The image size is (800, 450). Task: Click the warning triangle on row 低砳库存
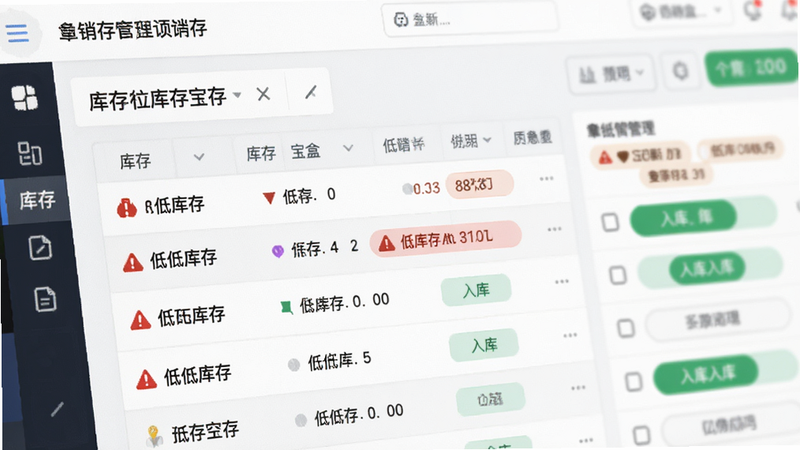click(x=140, y=320)
